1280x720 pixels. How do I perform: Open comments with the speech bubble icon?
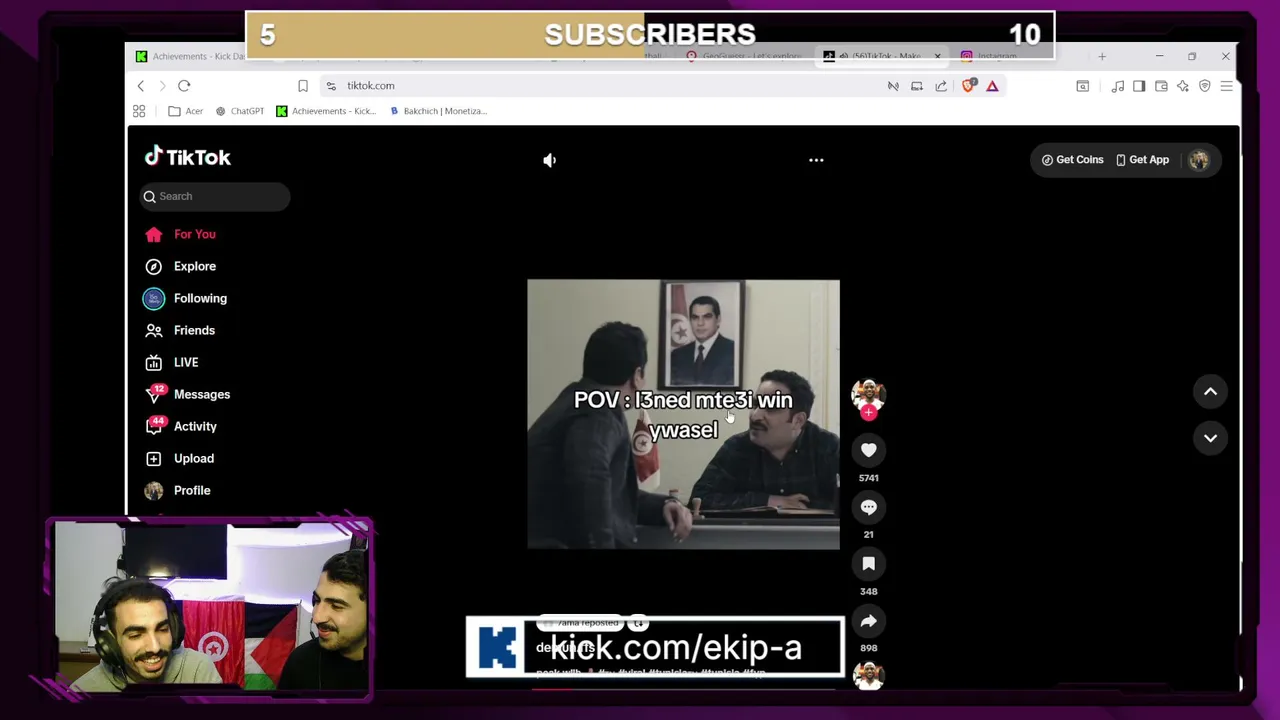868,508
